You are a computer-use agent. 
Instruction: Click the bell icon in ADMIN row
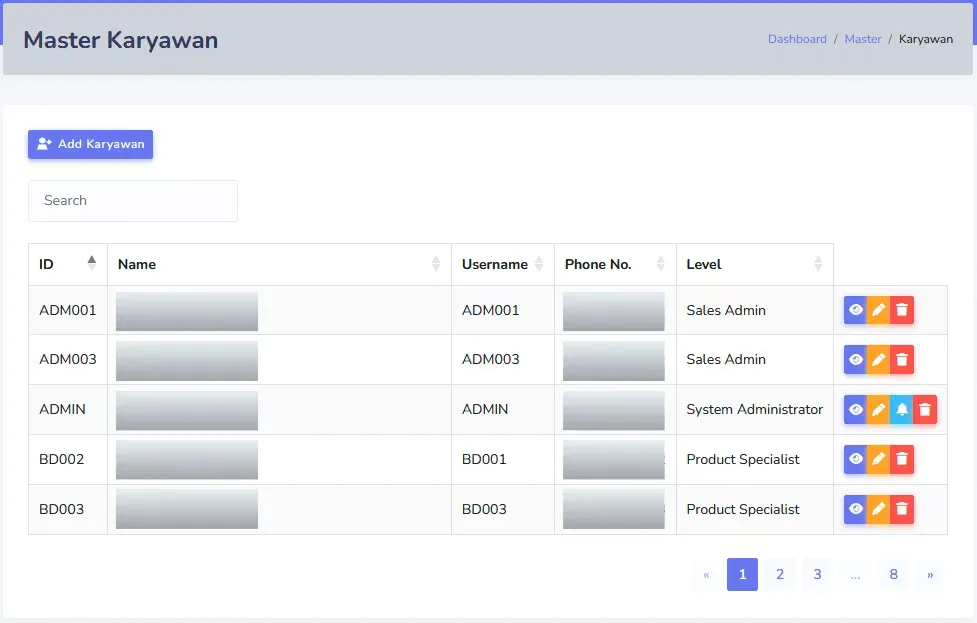coord(902,409)
